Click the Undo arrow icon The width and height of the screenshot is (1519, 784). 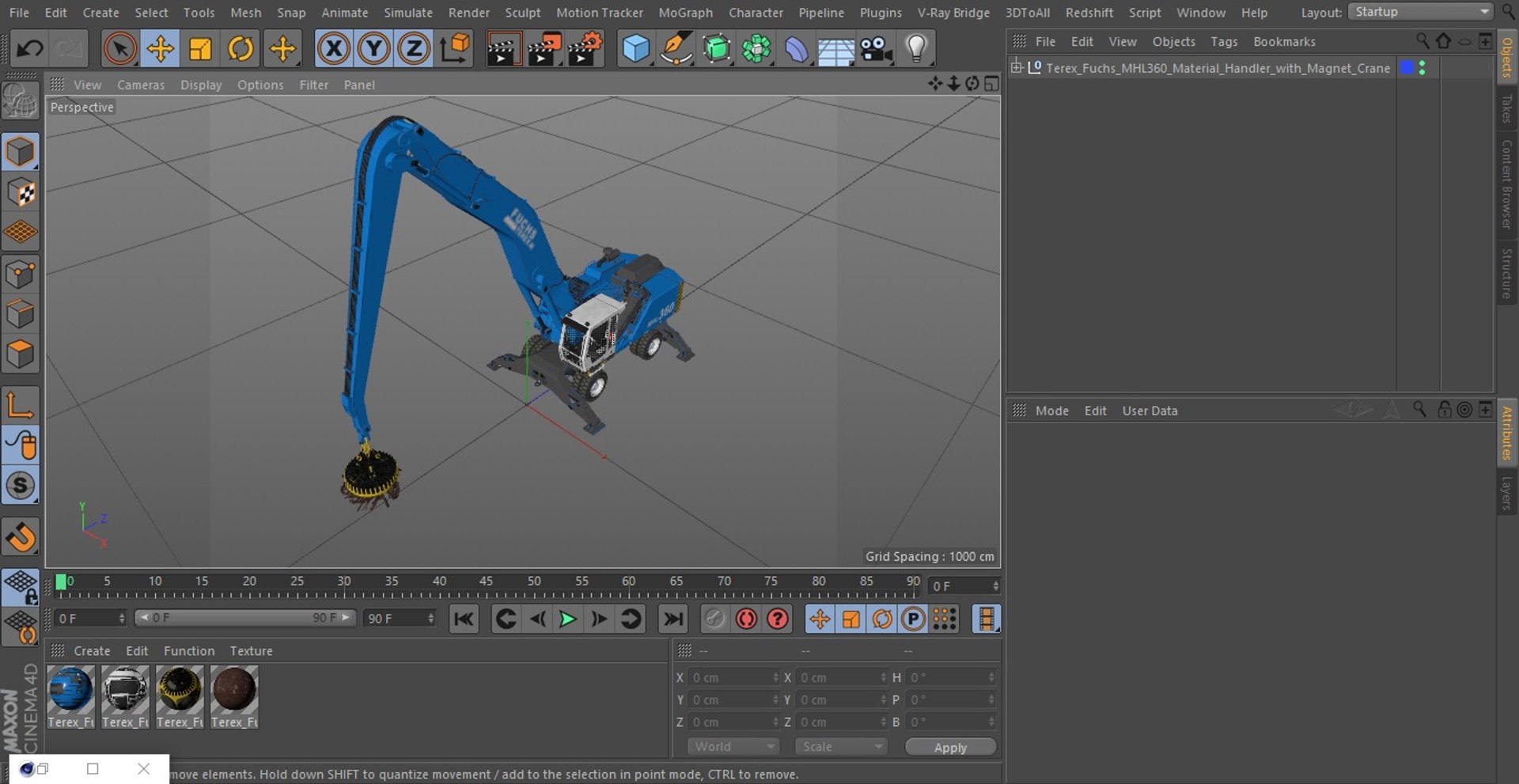tap(30, 49)
